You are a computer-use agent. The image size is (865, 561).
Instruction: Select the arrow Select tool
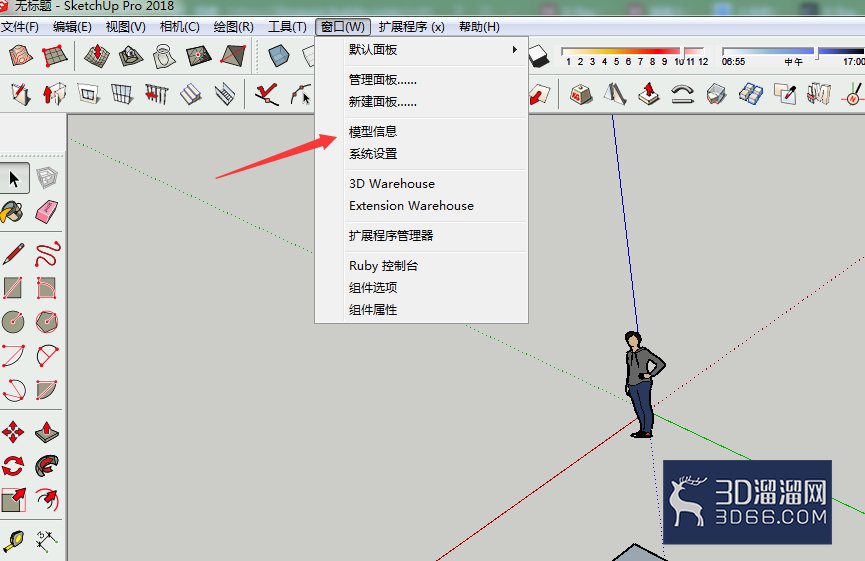click(x=14, y=178)
